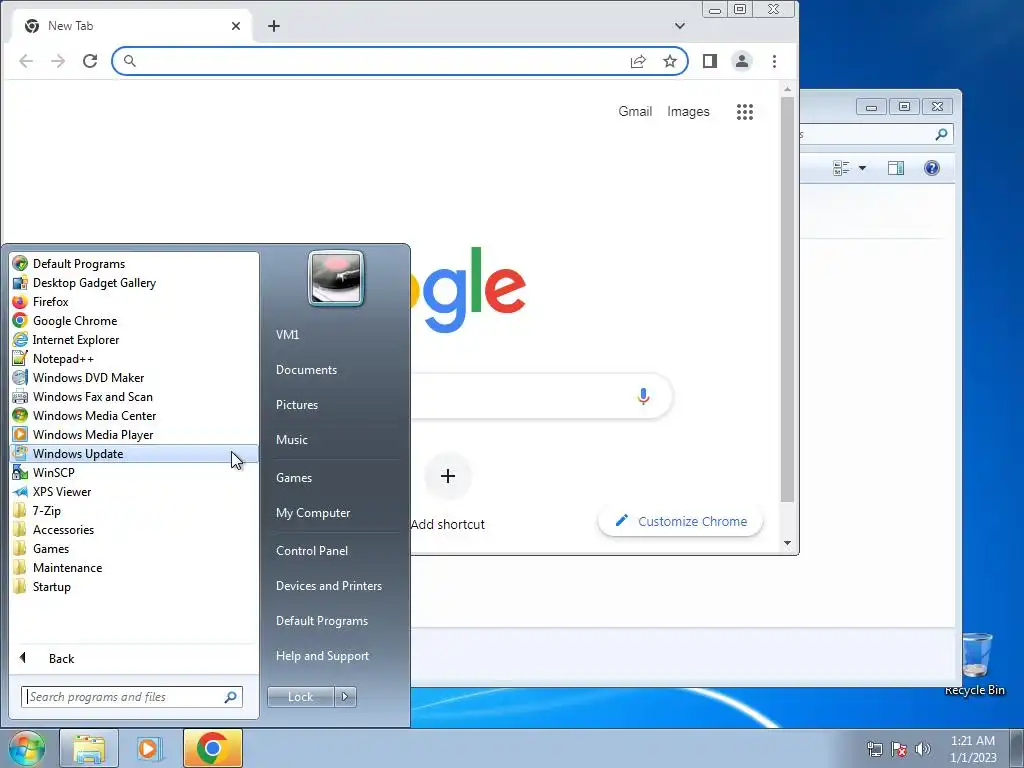Launch WinSCP

coord(134,472)
